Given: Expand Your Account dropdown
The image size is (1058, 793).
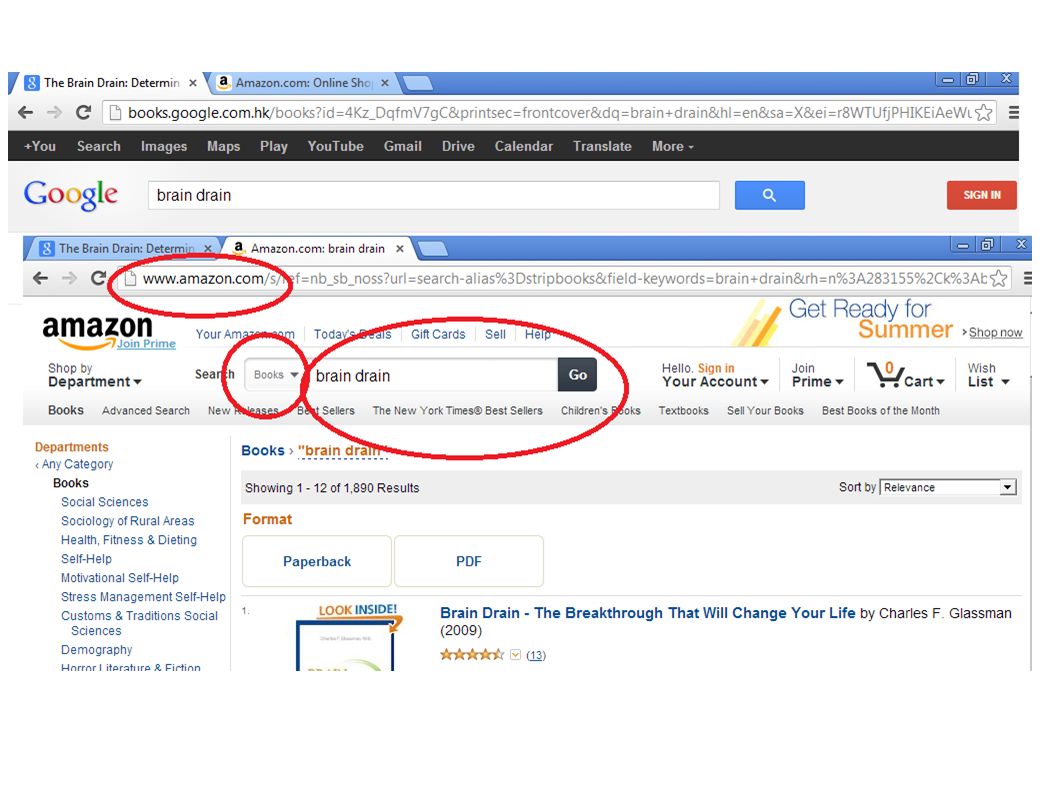Looking at the screenshot, I should [x=715, y=382].
